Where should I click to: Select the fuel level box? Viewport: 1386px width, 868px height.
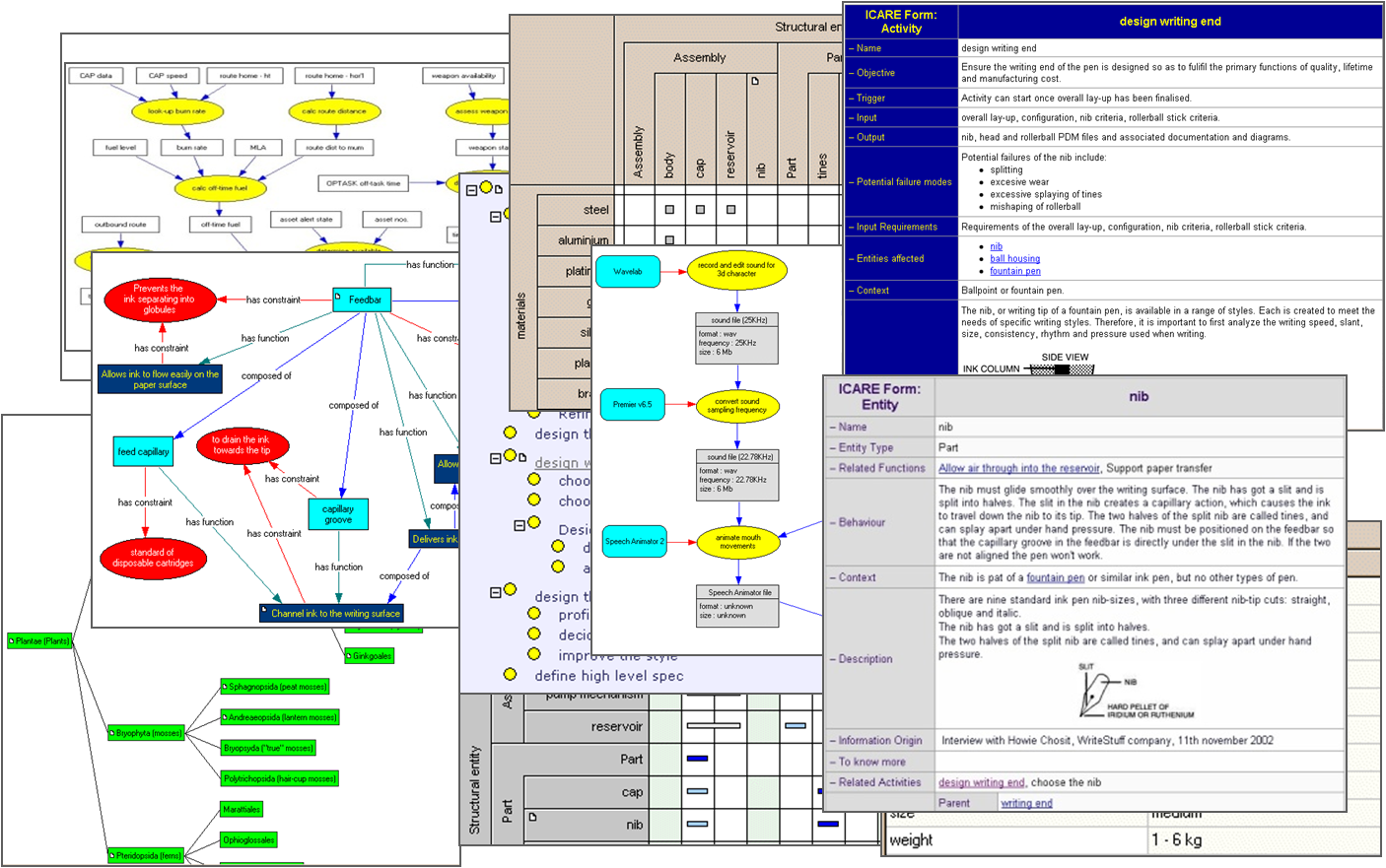120,147
